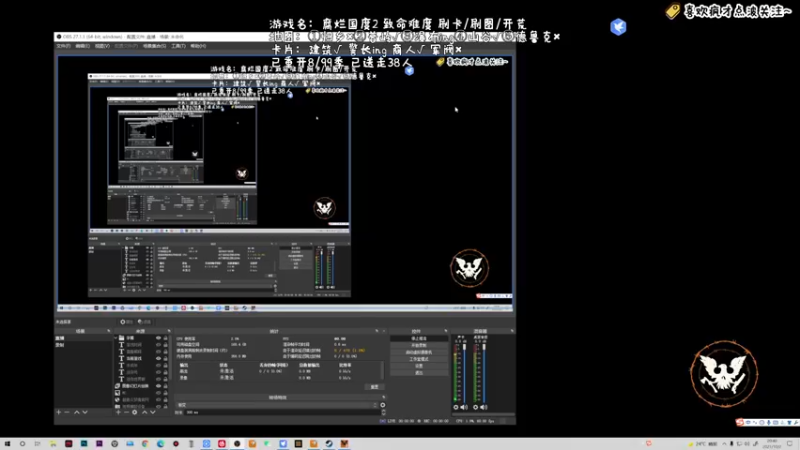Select the 直播 scene
This screenshot has width=800, height=450.
pyautogui.click(x=83, y=338)
